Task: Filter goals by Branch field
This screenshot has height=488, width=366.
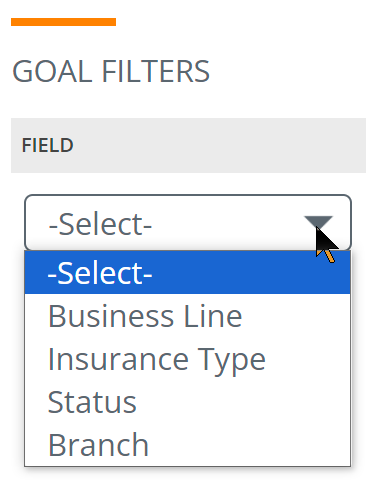Action: [x=98, y=445]
